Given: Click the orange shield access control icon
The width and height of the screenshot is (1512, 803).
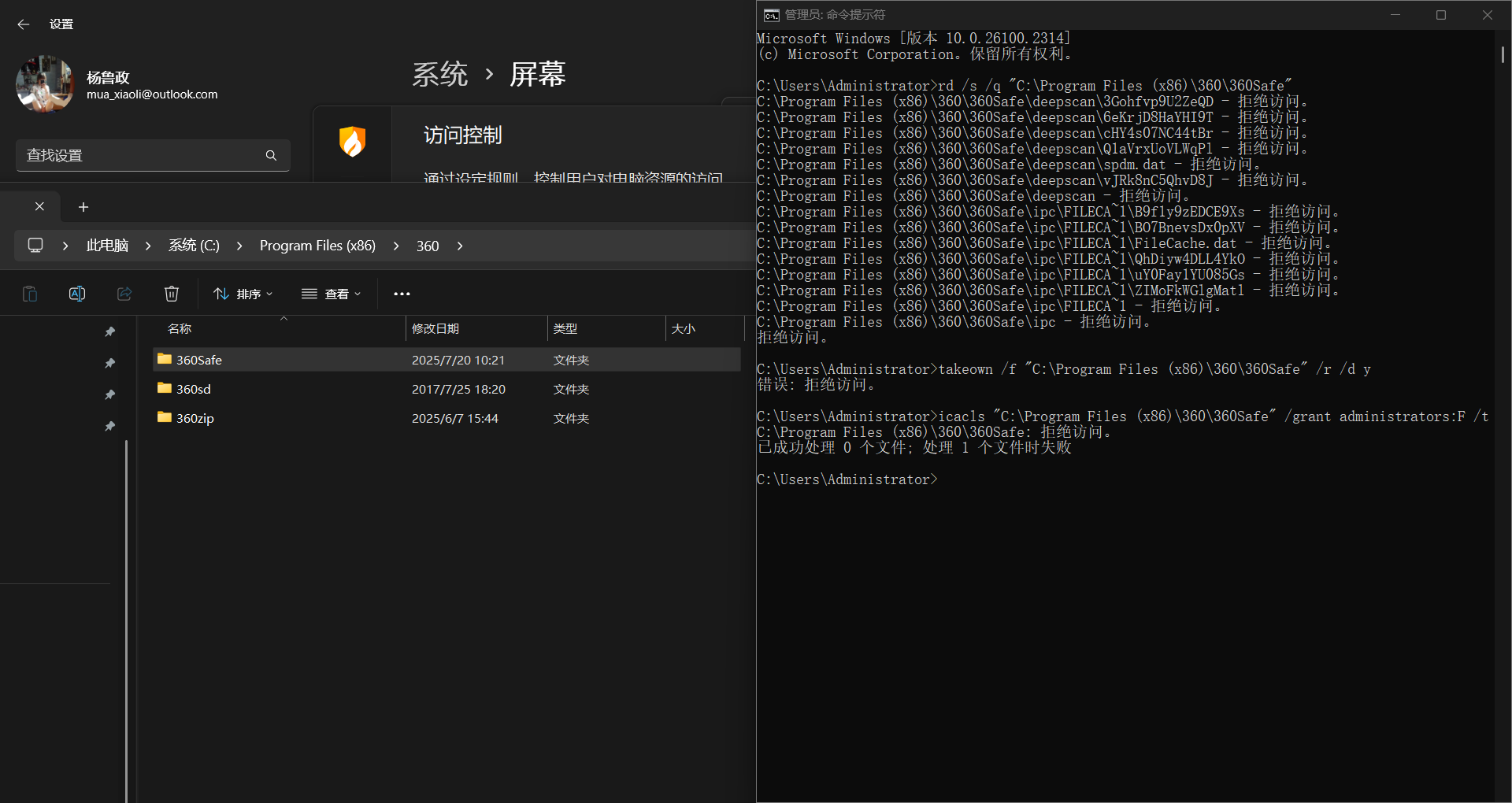Looking at the screenshot, I should pyautogui.click(x=352, y=142).
